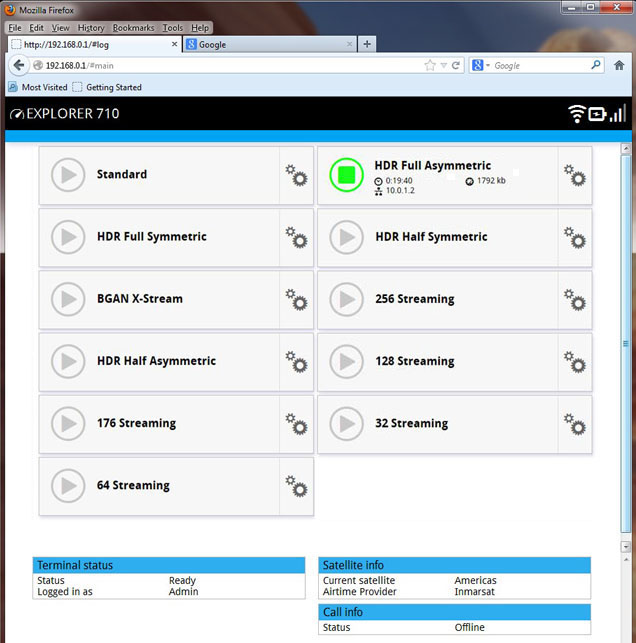The height and width of the screenshot is (643, 636).
Task: Open settings gear for Standard profile
Action: coord(296,176)
